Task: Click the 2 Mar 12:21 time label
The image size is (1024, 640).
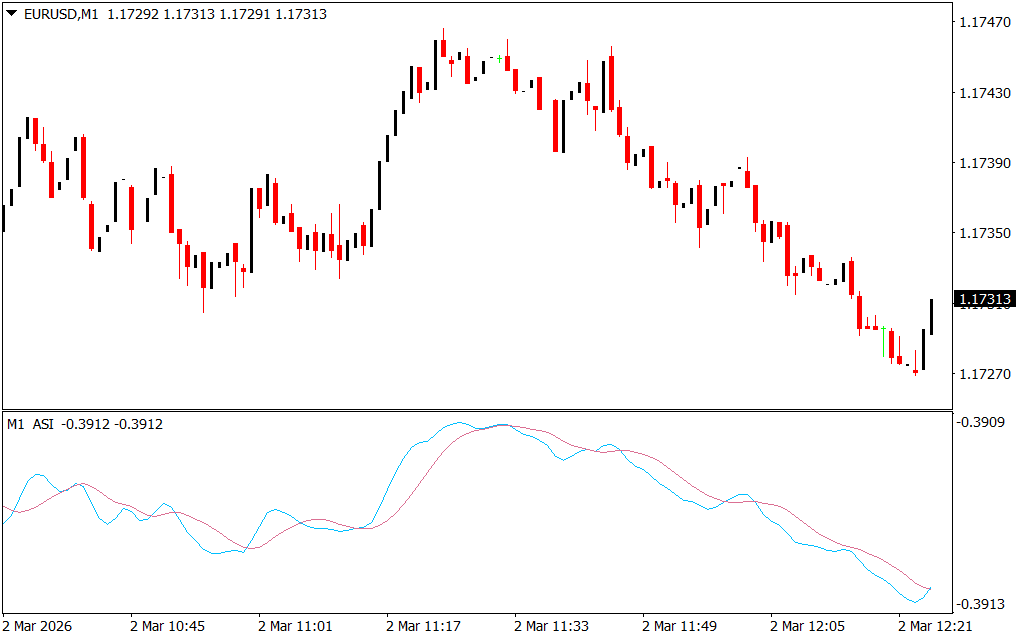Action: coord(935,626)
